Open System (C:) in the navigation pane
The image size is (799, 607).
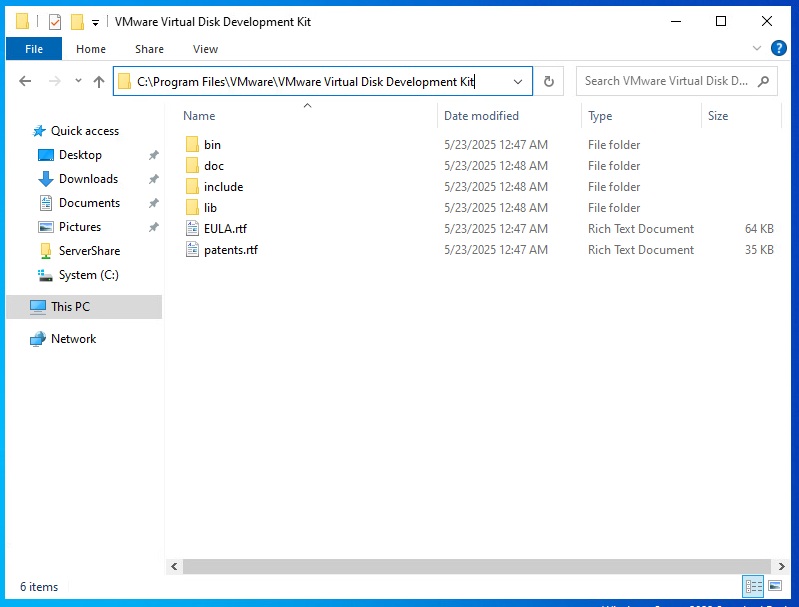pos(89,275)
